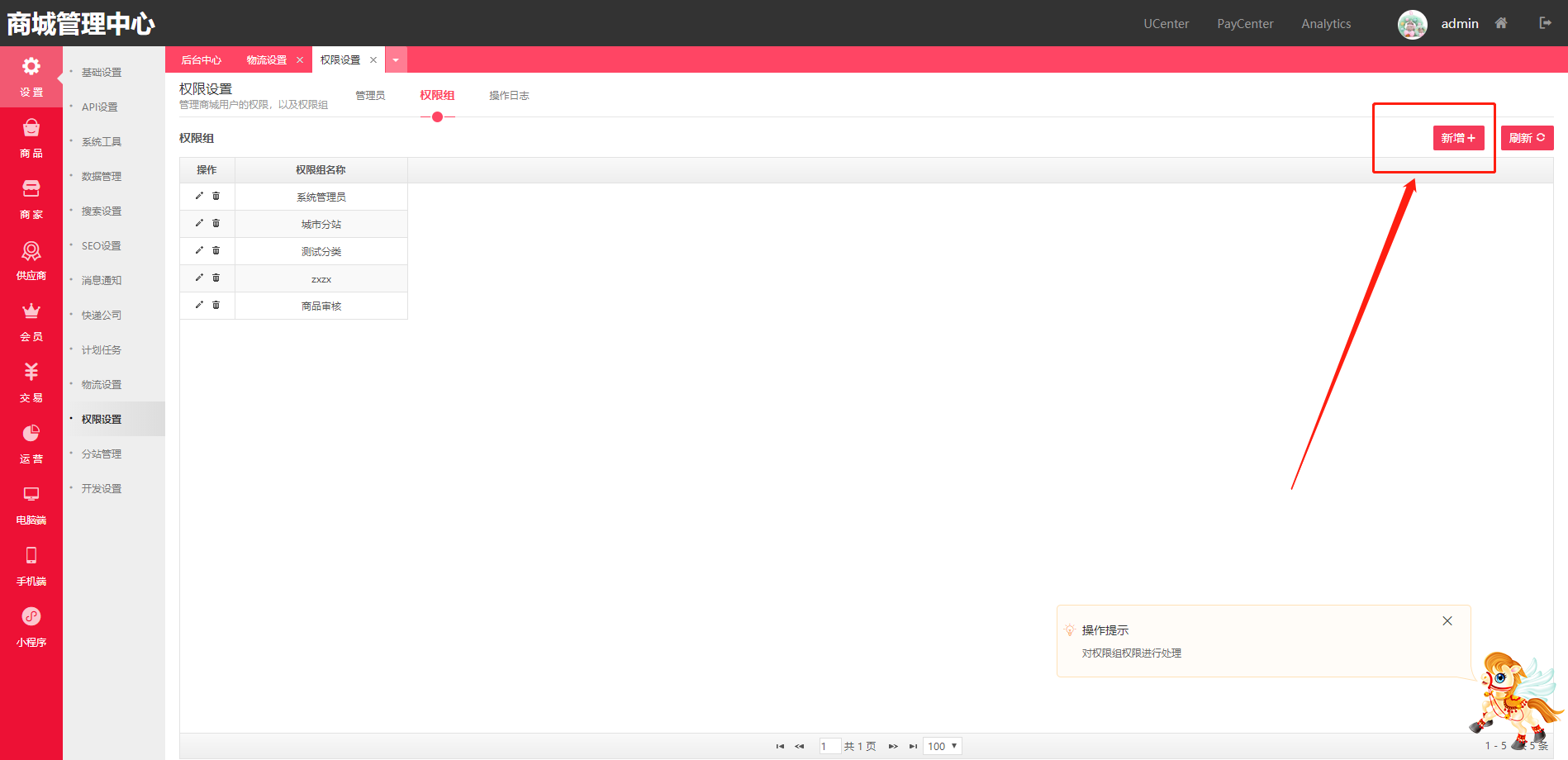Go to first page of table
Viewport: 1568px width, 760px height.
point(780,746)
